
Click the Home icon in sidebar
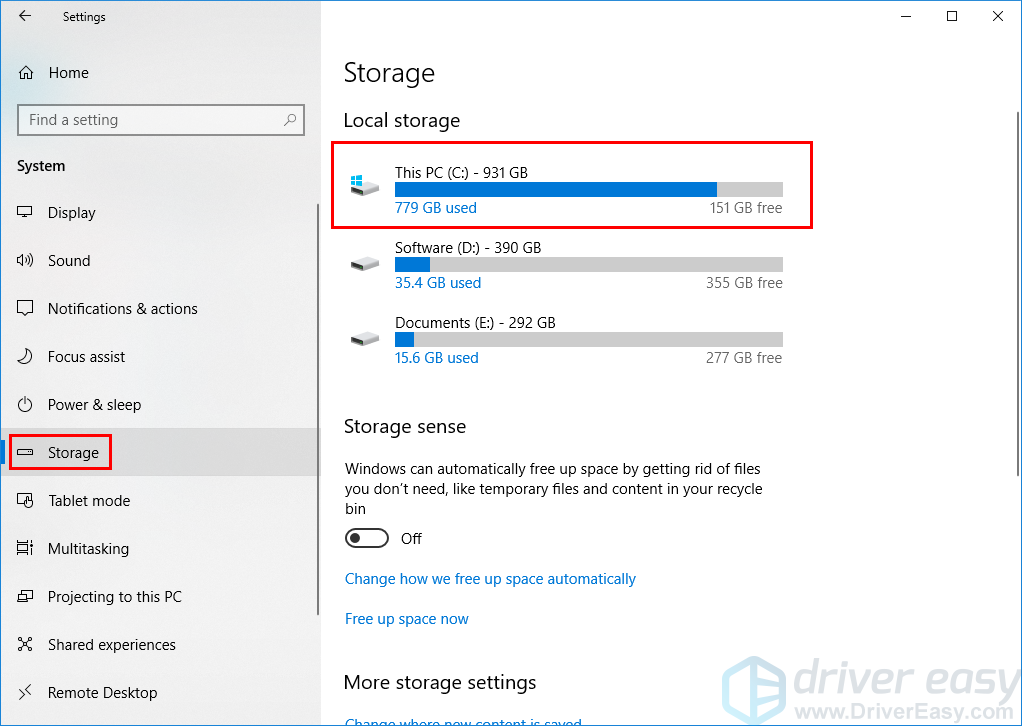coord(26,73)
